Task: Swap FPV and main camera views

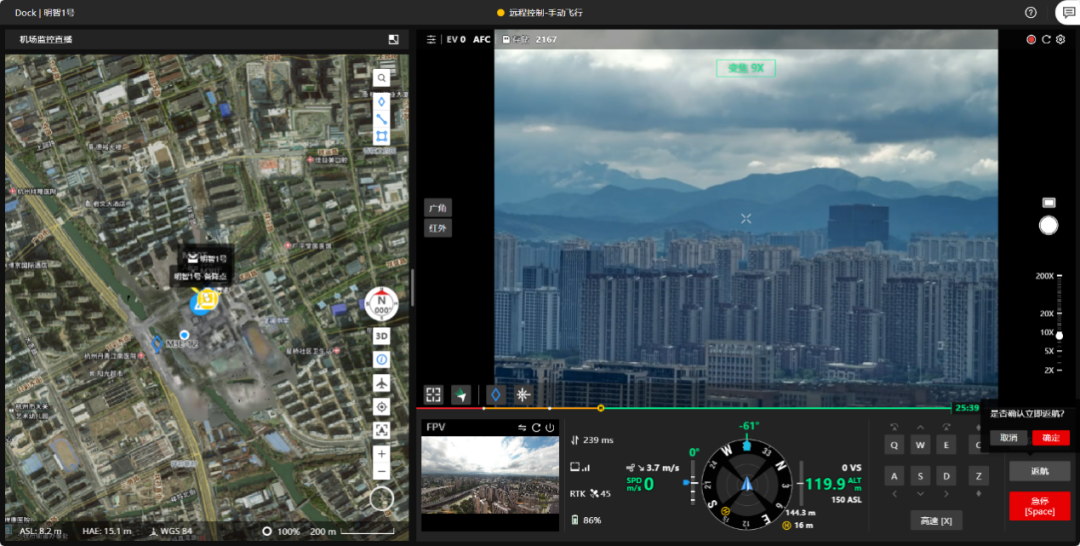Action: 522,428
